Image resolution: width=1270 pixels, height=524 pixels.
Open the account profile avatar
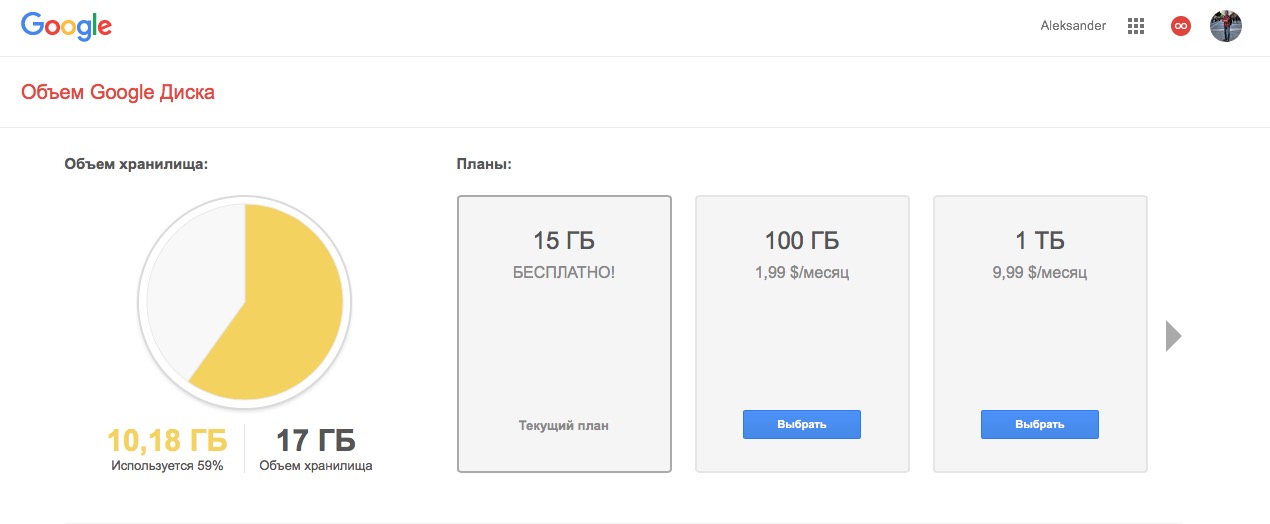[x=1226, y=27]
